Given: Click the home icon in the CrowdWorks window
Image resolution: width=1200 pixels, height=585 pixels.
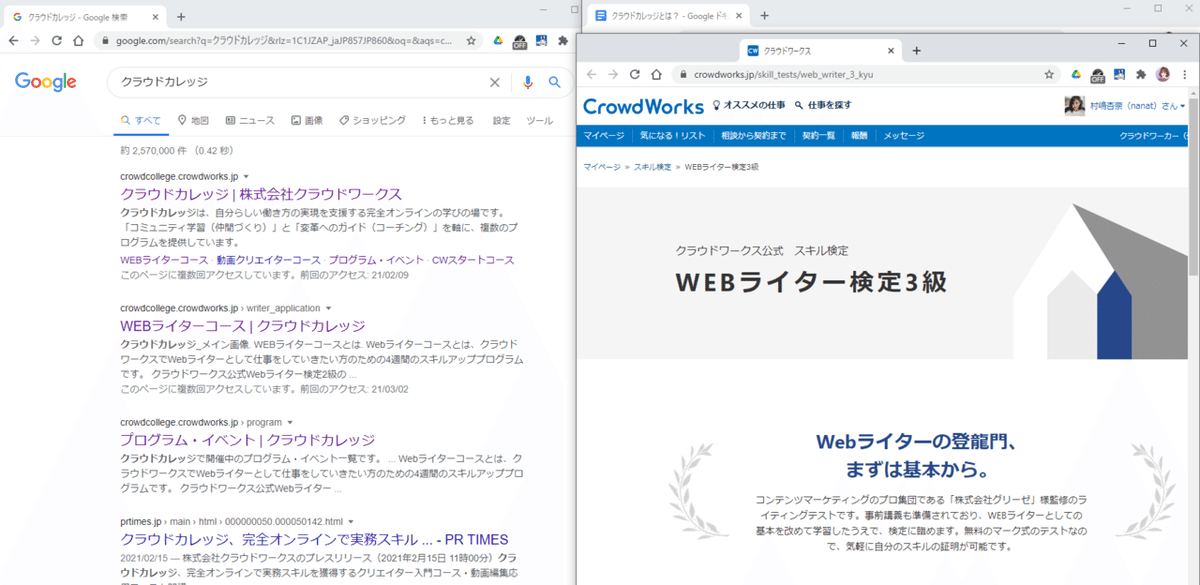Looking at the screenshot, I should 655,74.
